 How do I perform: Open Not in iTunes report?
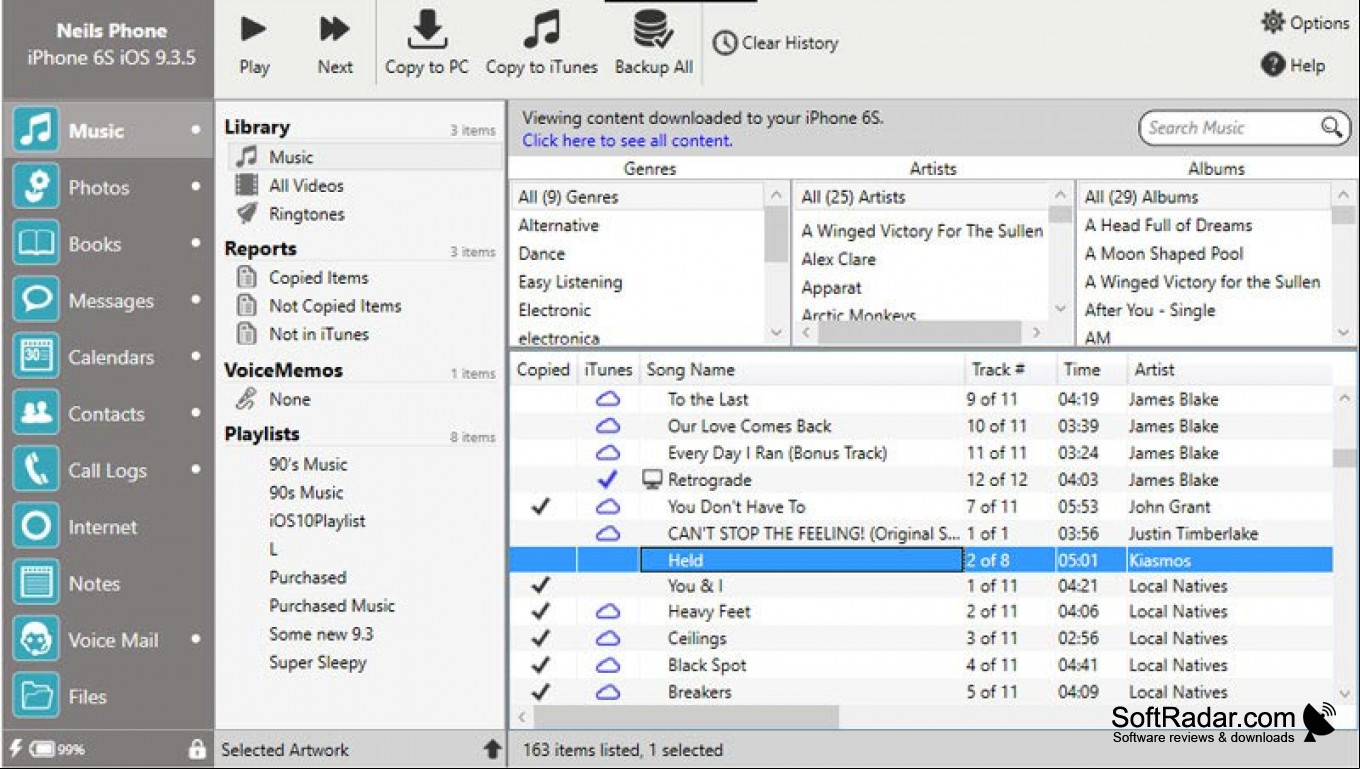pyautogui.click(x=318, y=334)
